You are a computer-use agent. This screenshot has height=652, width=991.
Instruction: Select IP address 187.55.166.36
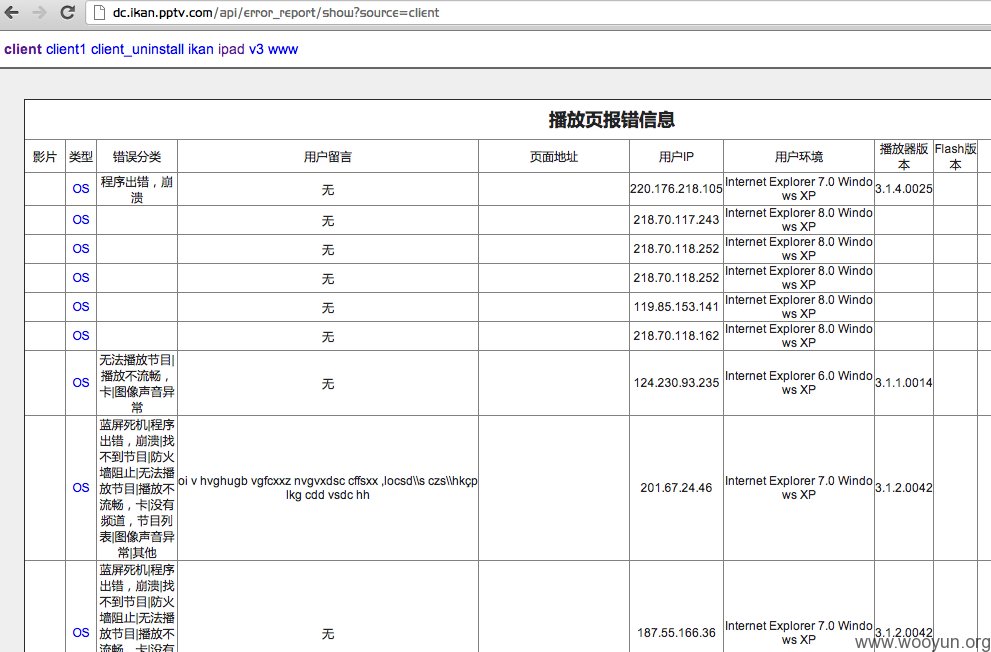point(676,632)
